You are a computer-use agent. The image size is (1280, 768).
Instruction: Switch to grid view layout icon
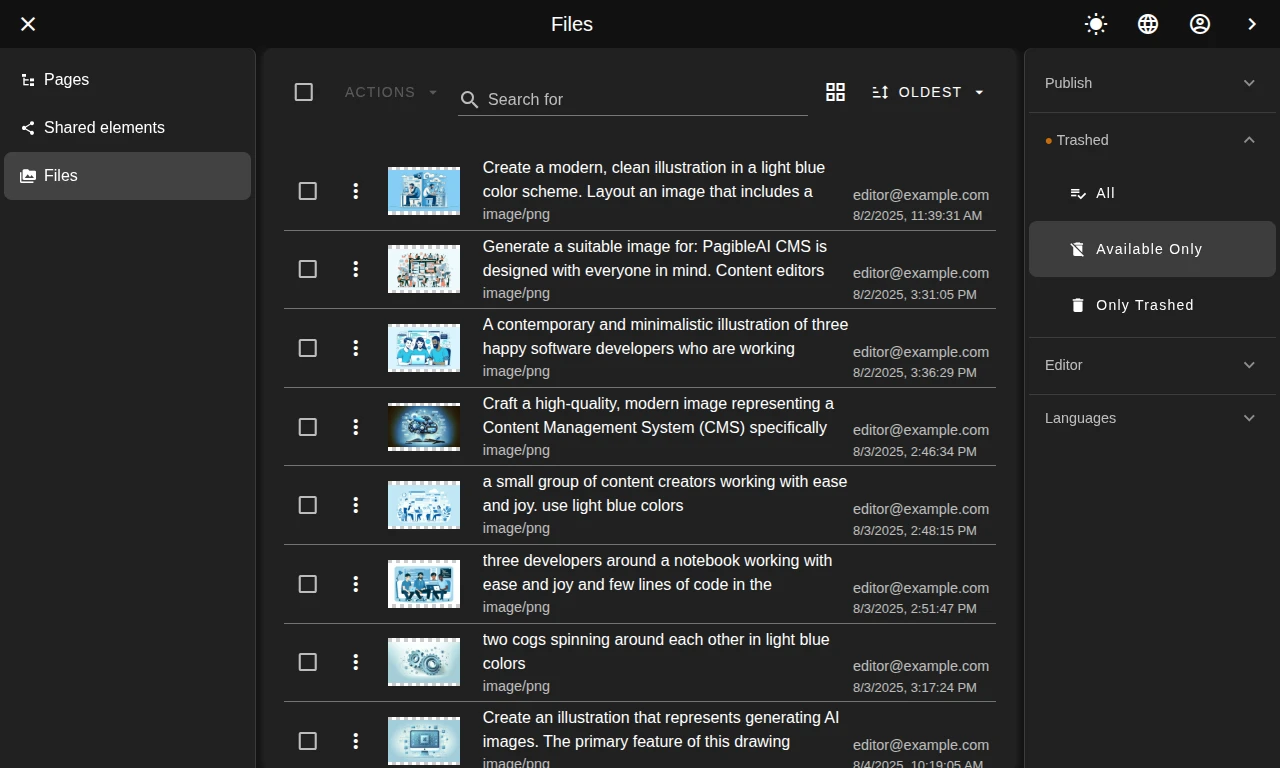tap(835, 92)
